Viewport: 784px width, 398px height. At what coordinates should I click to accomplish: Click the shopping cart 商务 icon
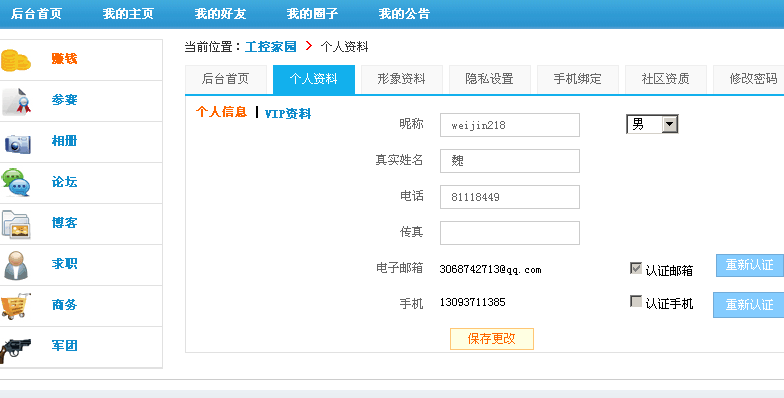pyautogui.click(x=16, y=306)
